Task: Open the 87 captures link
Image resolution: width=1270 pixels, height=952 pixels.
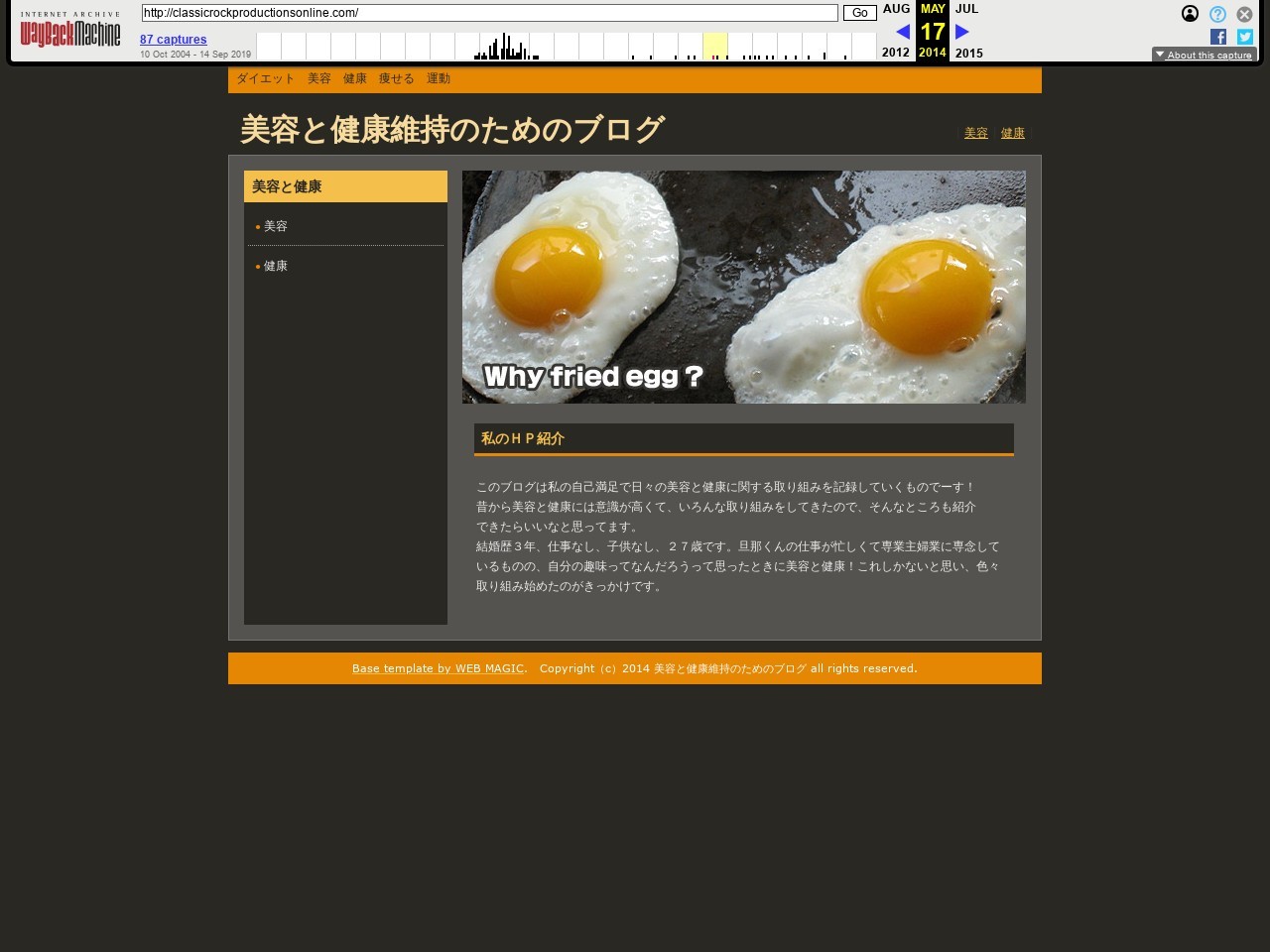Action: pyautogui.click(x=174, y=40)
